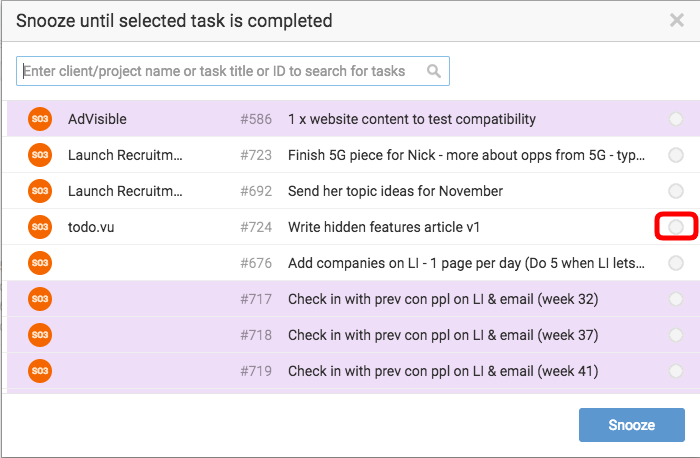Screen dimensions: 700x458
Task: Click the search magnifier icon
Action: coord(433,71)
